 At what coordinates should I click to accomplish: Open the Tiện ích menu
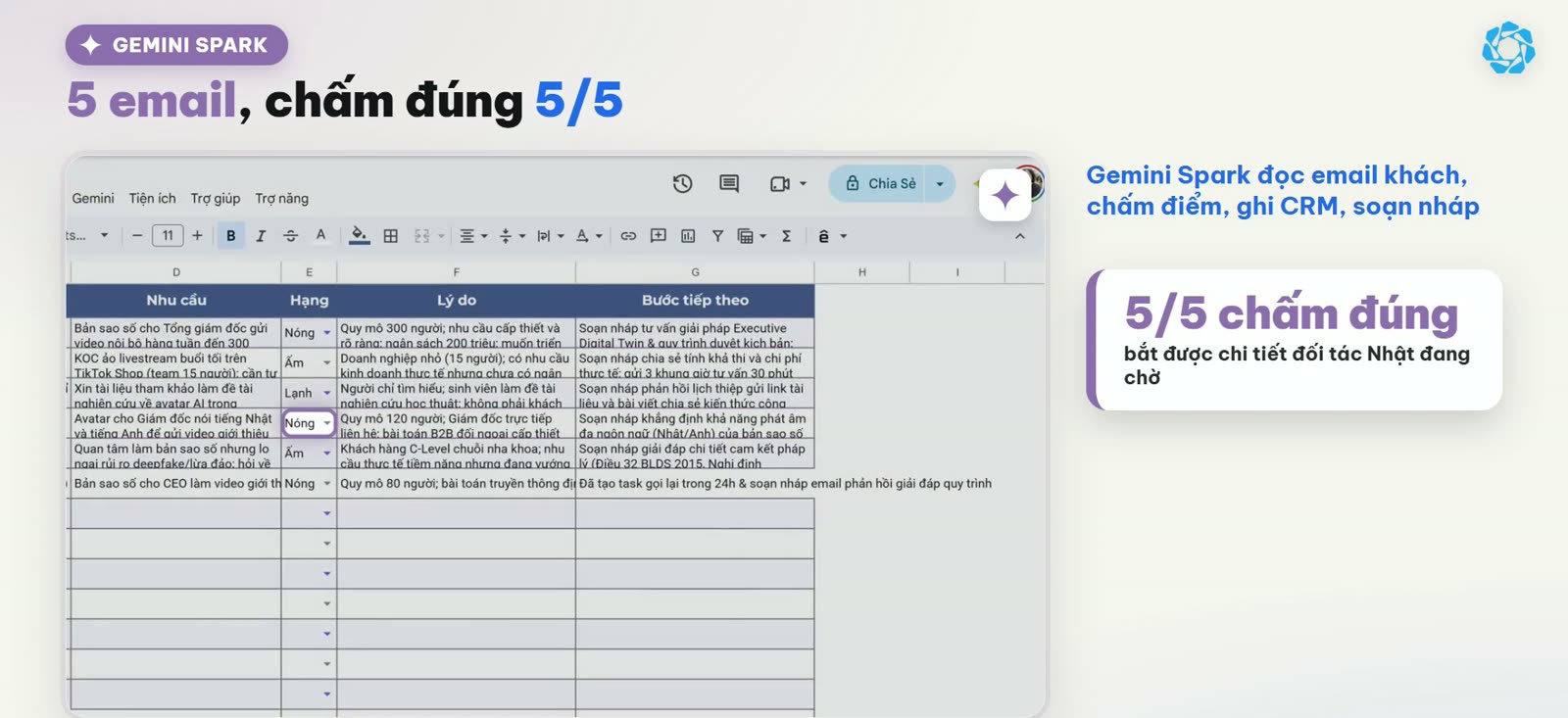pyautogui.click(x=153, y=198)
